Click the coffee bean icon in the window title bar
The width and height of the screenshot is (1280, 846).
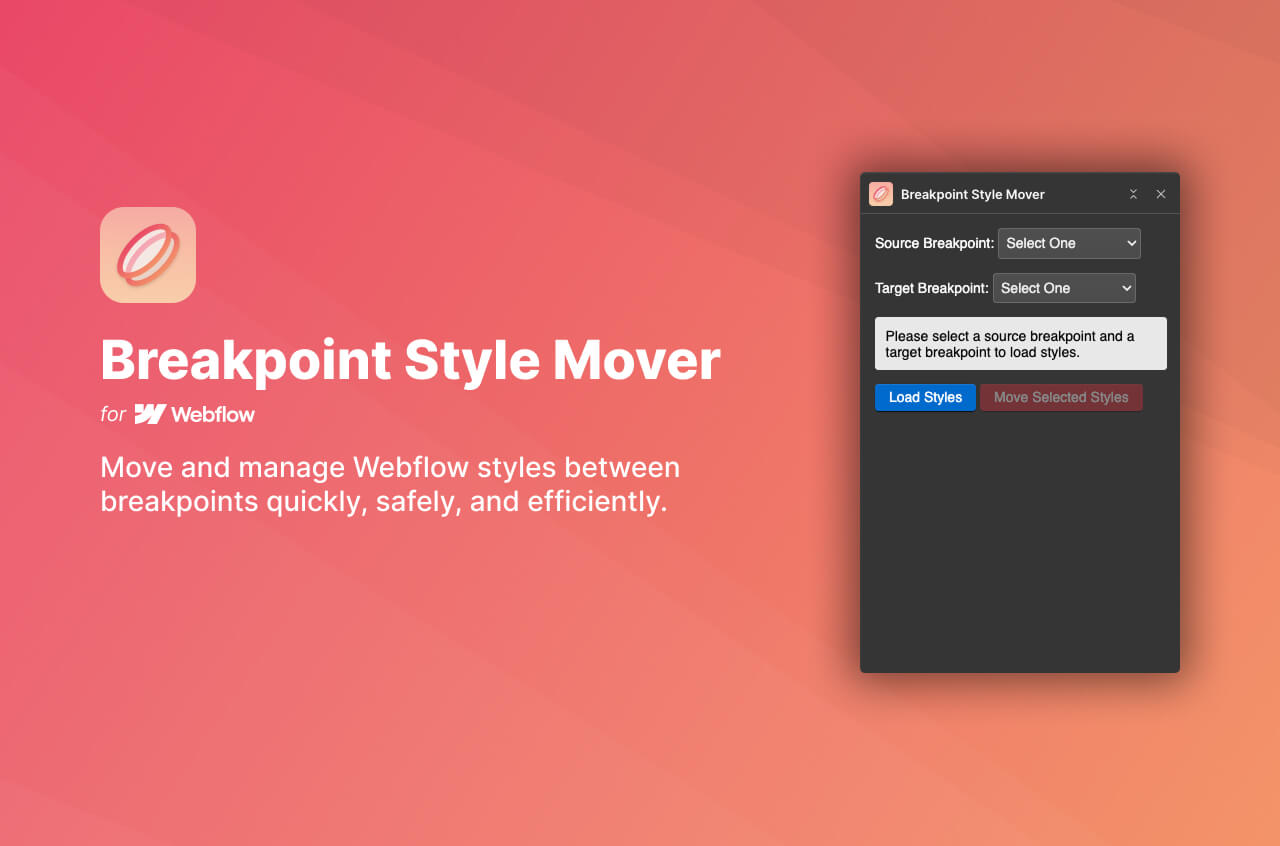coord(880,194)
